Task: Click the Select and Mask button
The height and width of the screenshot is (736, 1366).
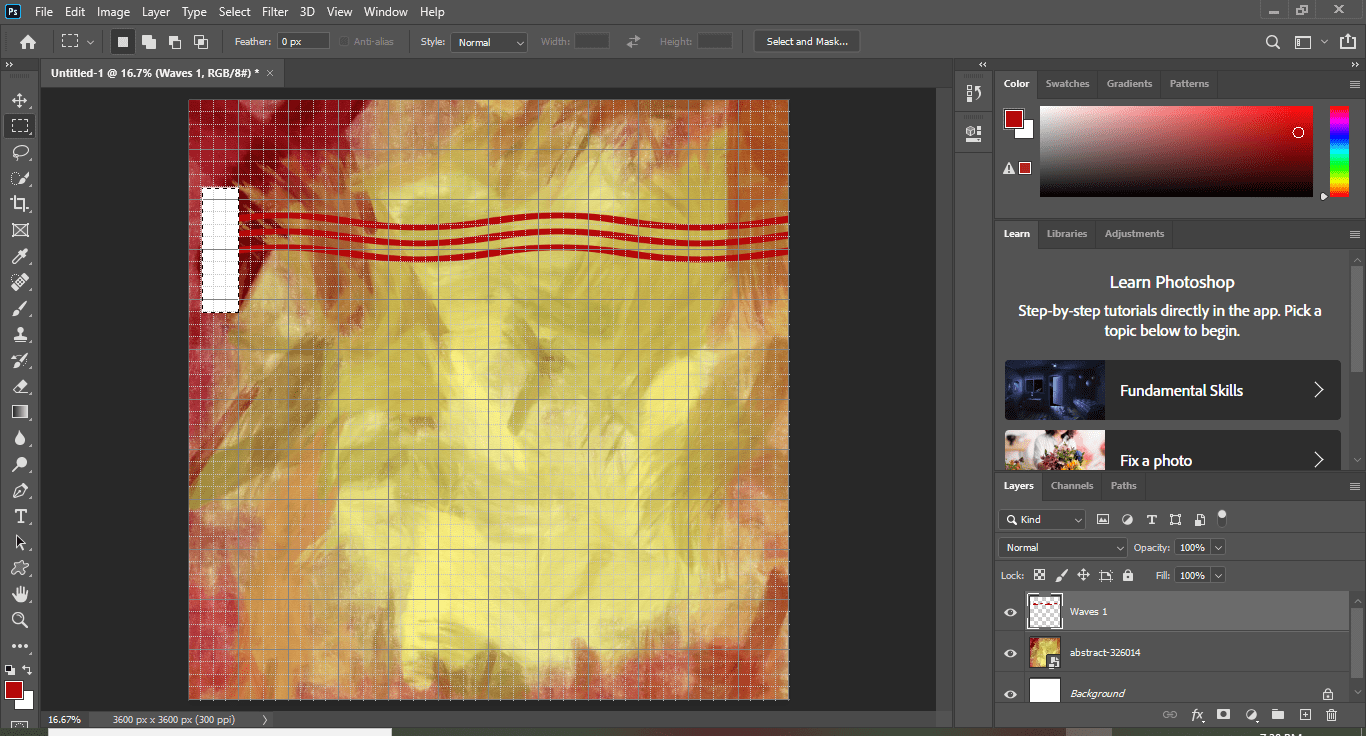Action: pos(806,41)
